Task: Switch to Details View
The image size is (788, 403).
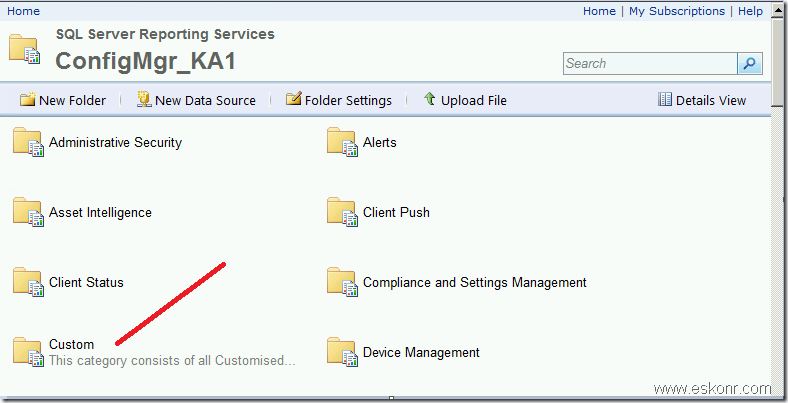Action: [x=702, y=100]
